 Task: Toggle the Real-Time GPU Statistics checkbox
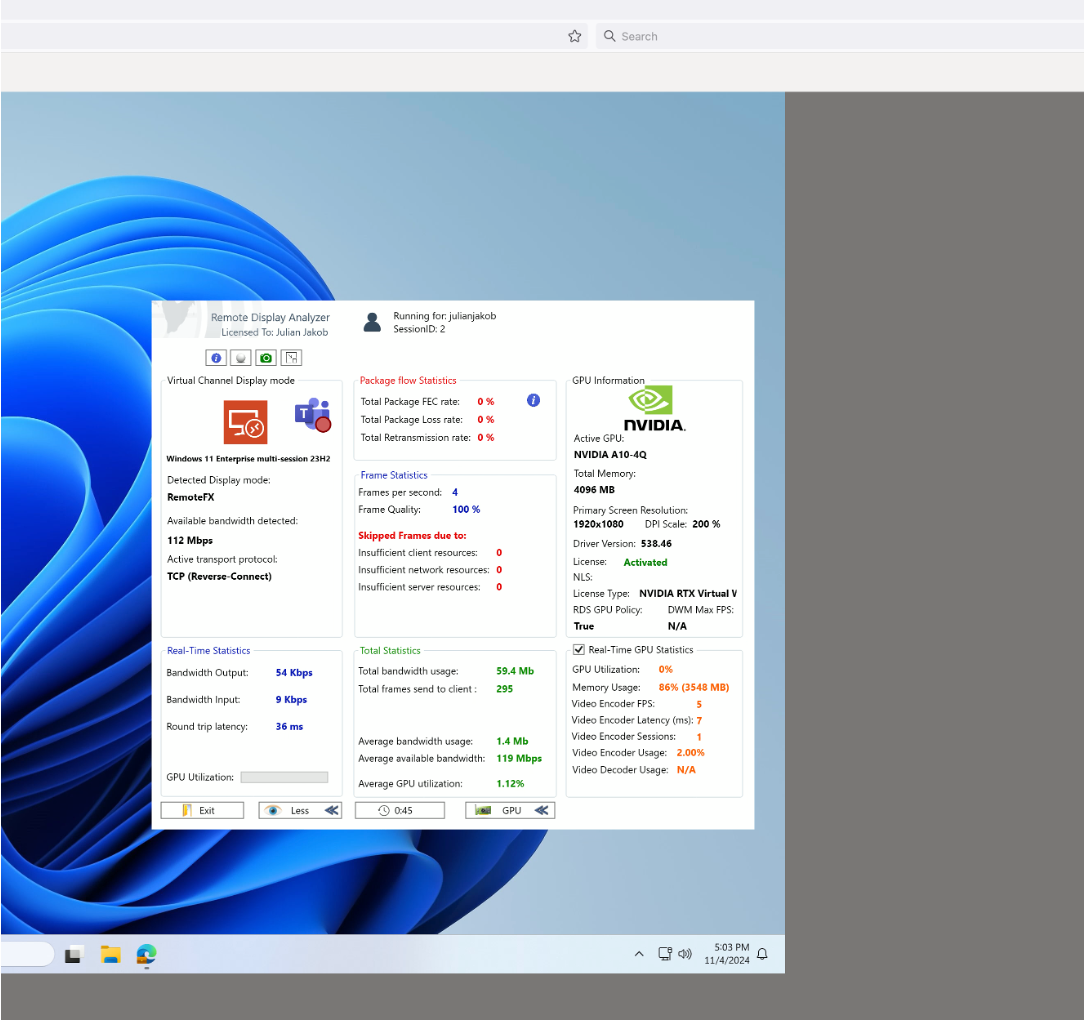(x=579, y=649)
